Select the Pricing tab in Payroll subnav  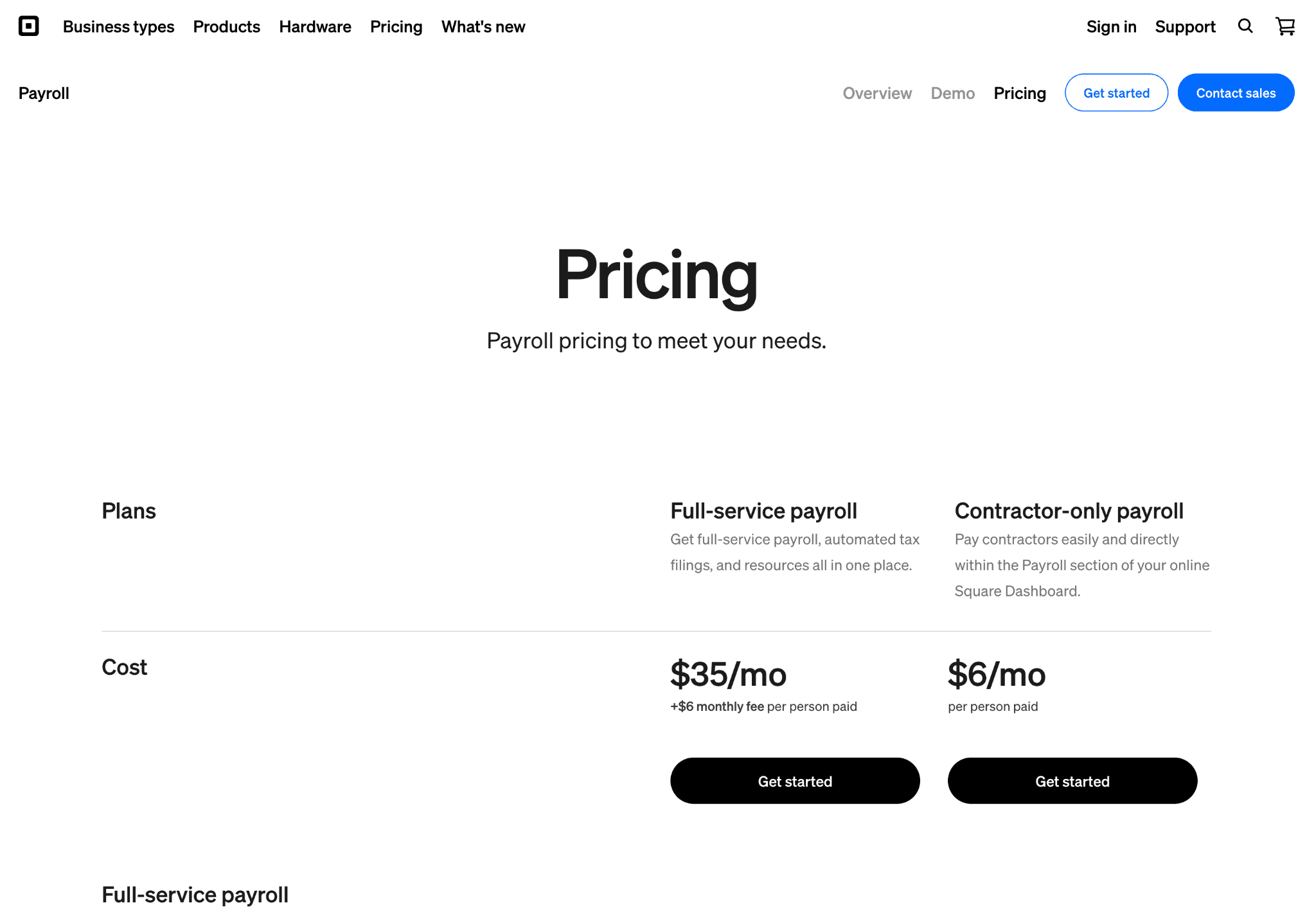[x=1020, y=93]
